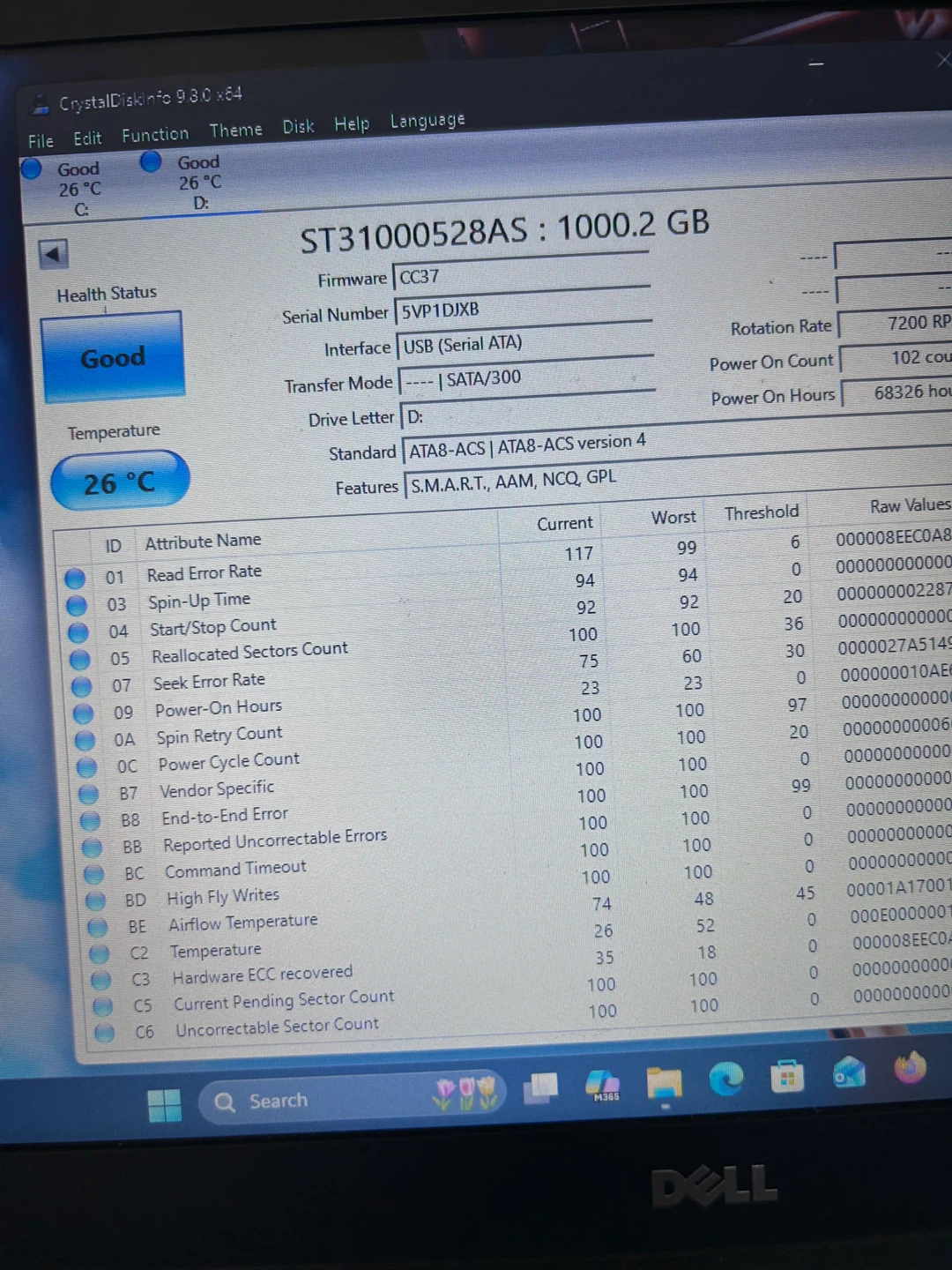Open Outlook from taskbar

tap(849, 1072)
